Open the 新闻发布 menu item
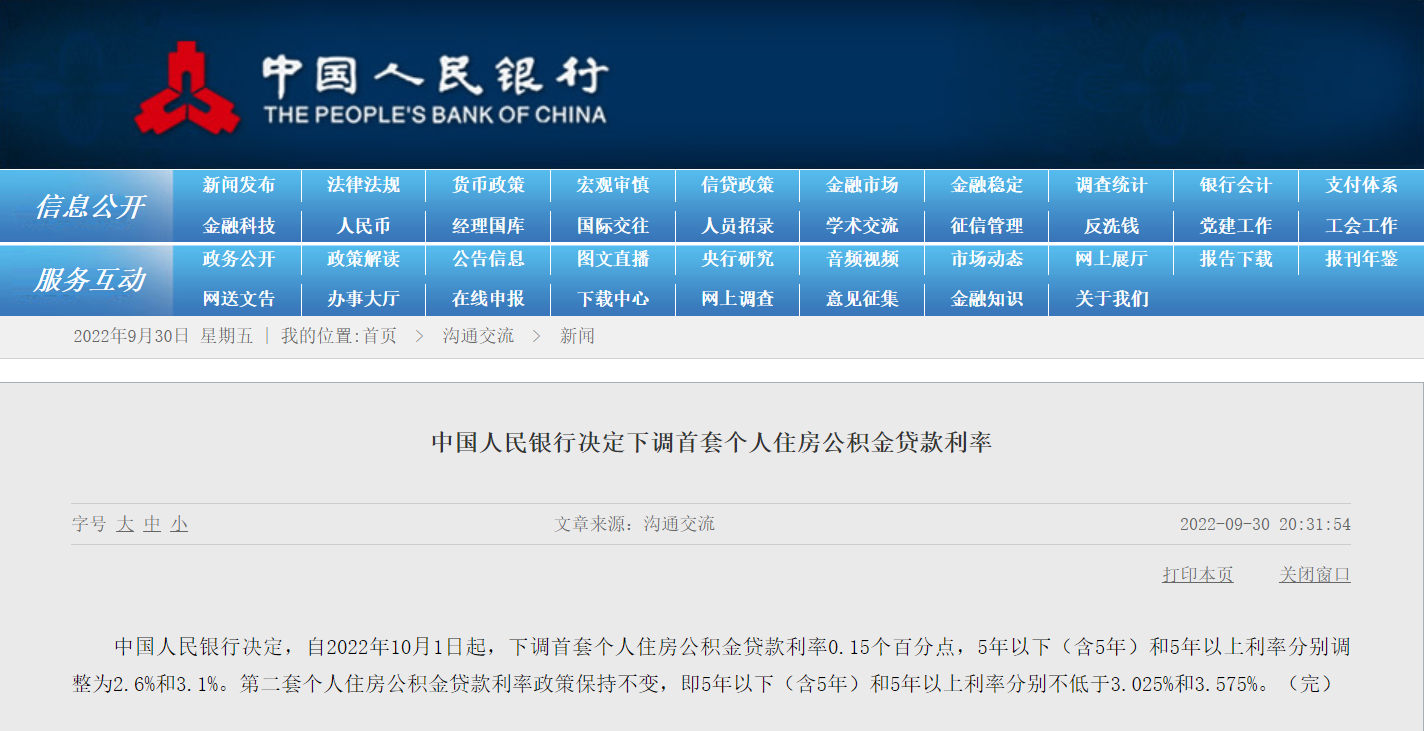This screenshot has width=1425, height=731. click(238, 185)
